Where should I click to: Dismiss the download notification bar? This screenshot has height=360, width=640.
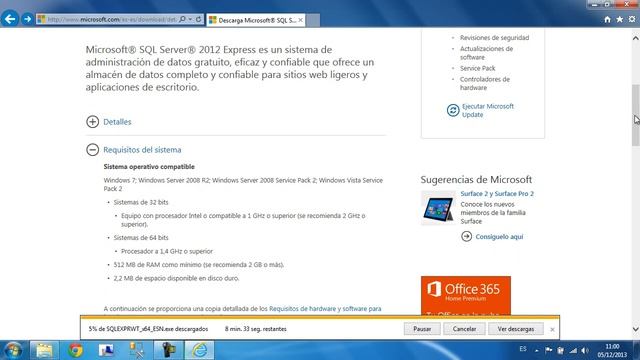tap(552, 329)
